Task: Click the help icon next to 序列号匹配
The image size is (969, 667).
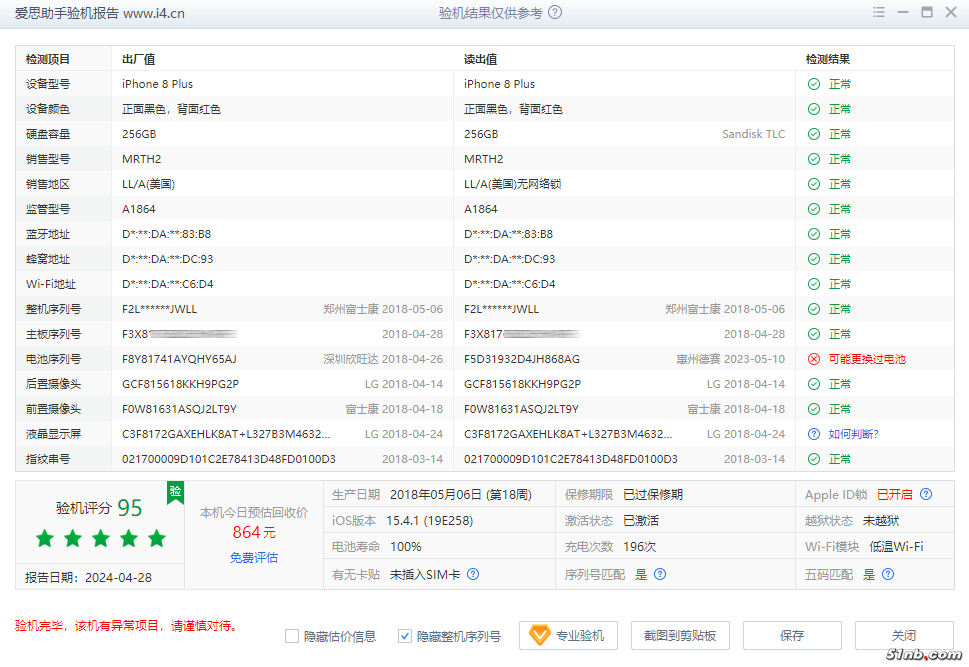Action: coord(660,574)
